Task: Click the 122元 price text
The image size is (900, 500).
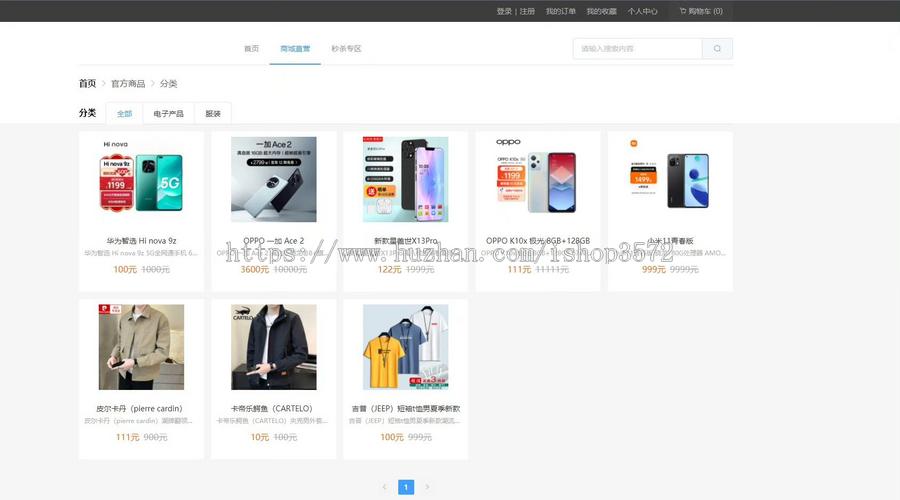Action: 389,269
